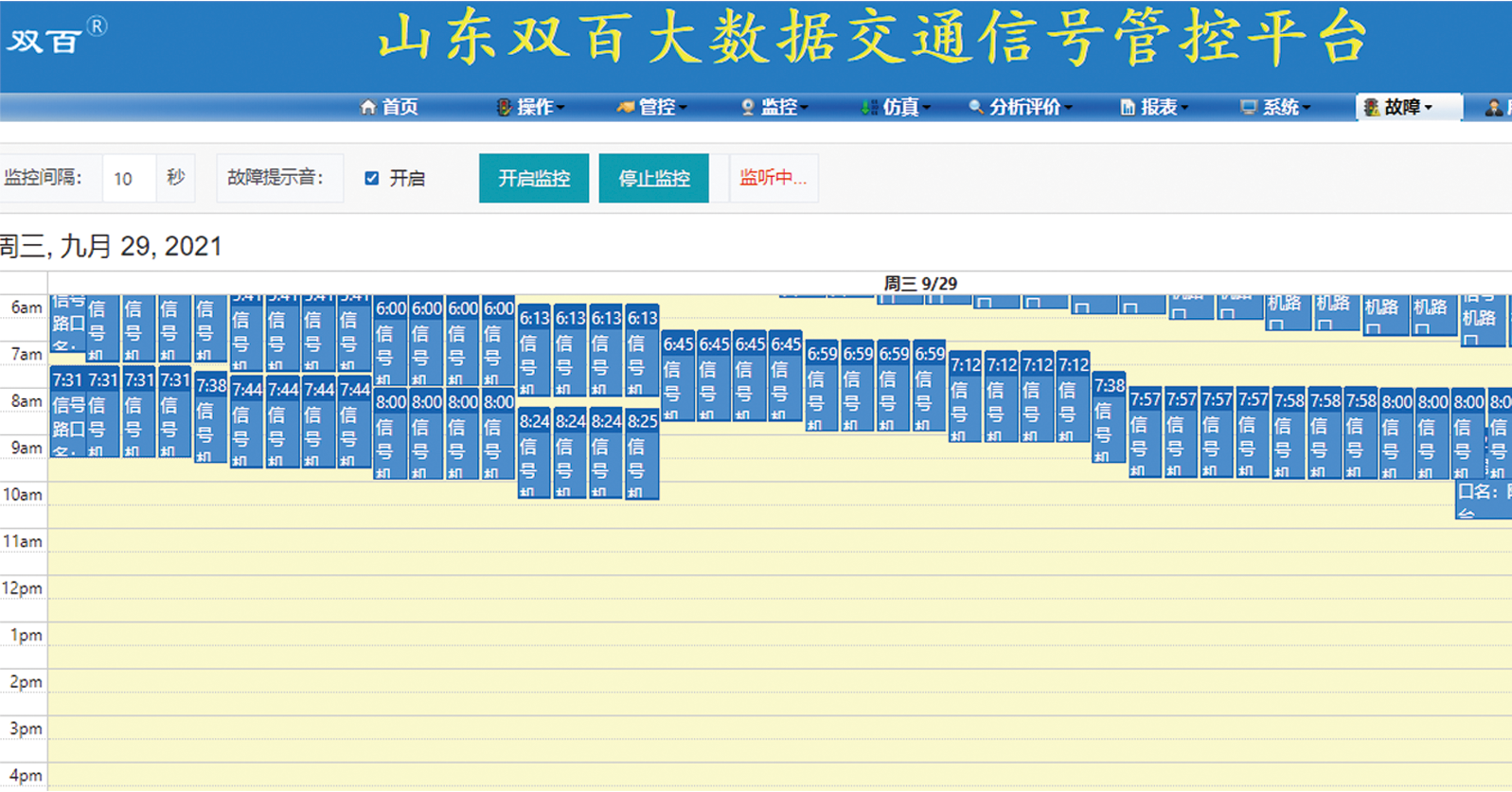Toggle the 开启 fault sound checkbox
This screenshot has width=1512, height=792.
pos(372,178)
